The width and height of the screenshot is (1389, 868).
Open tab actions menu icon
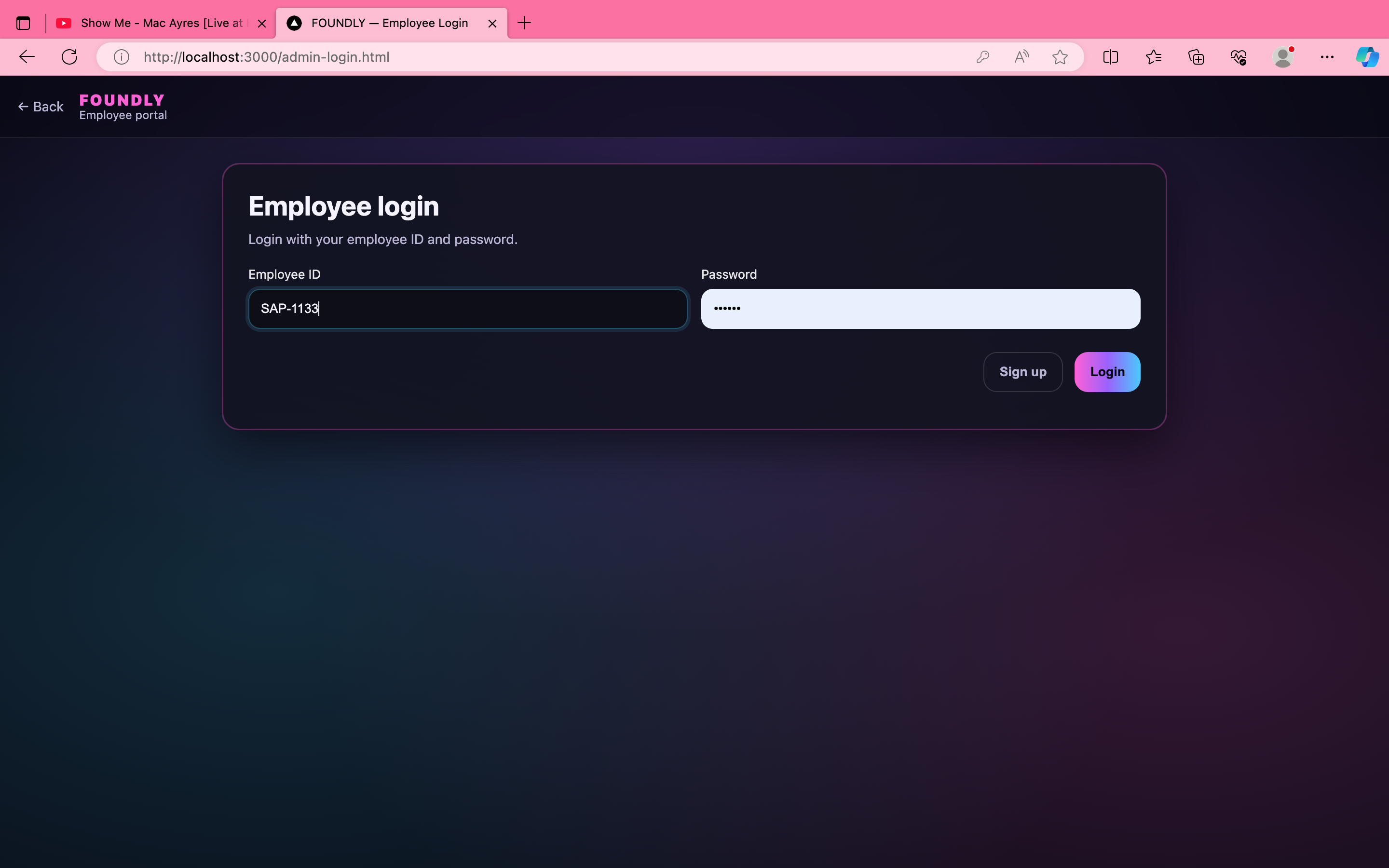[23, 23]
